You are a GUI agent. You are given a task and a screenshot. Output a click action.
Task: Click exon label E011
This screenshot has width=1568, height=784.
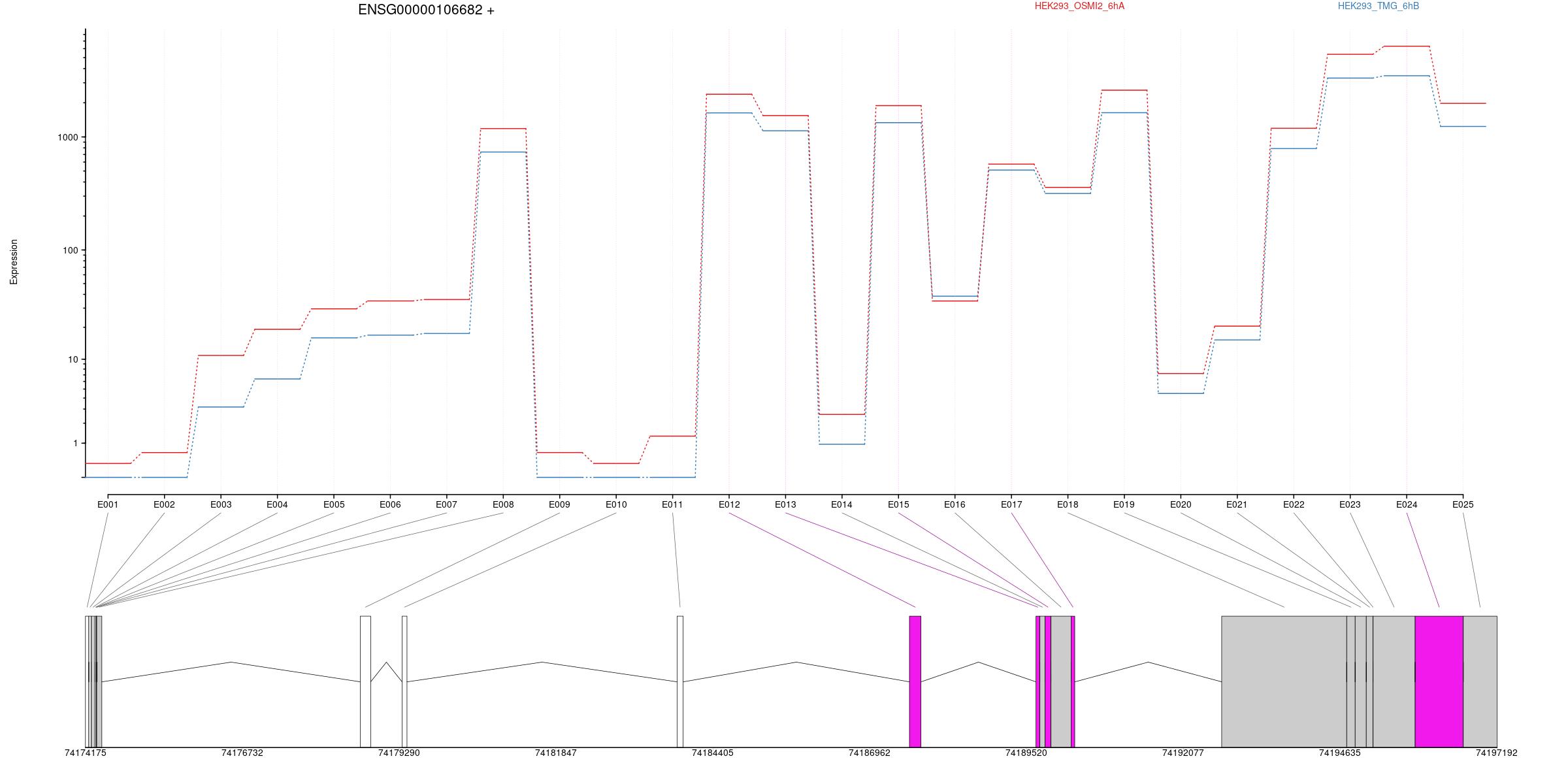672,504
